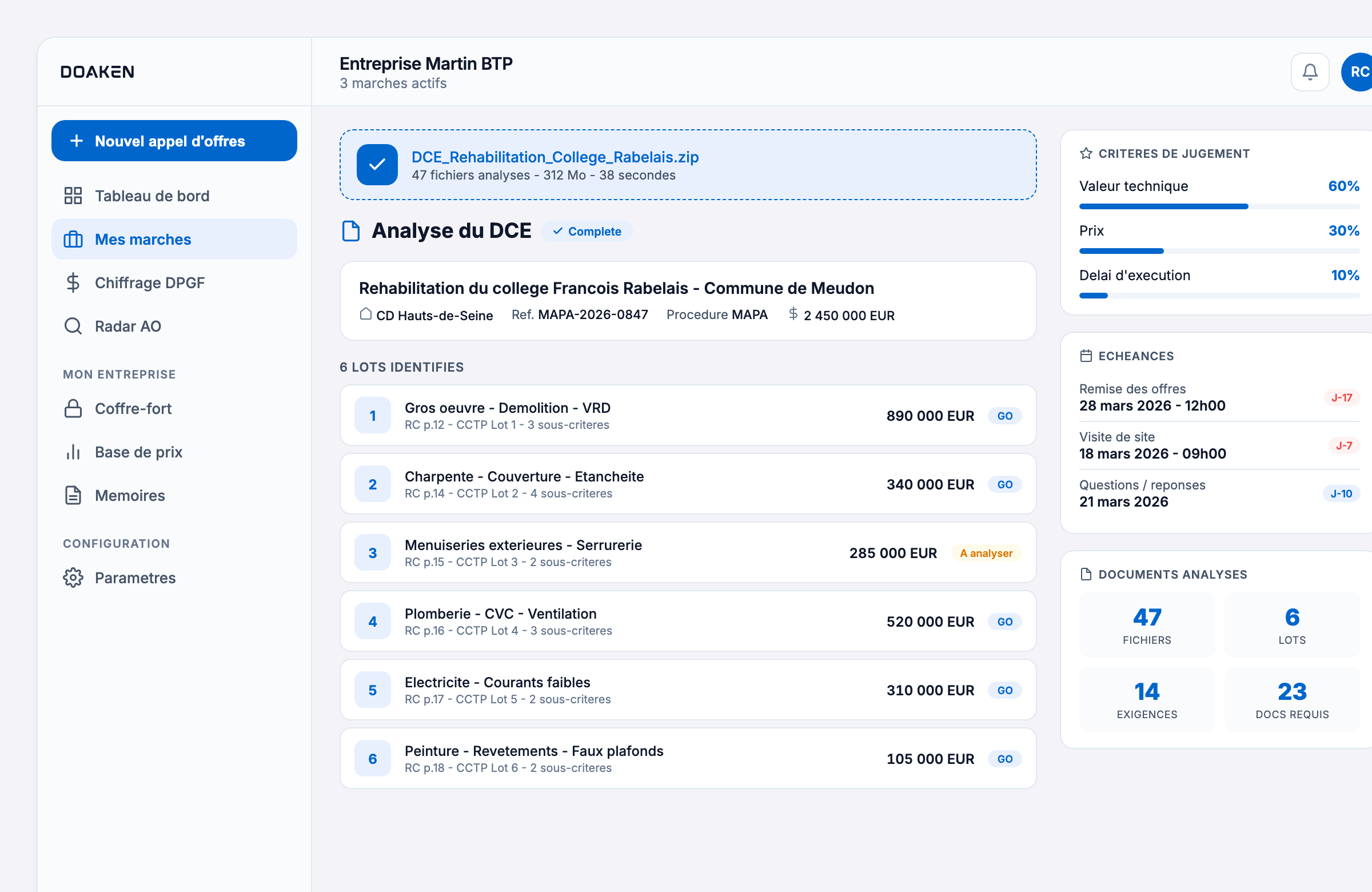Click the Radar AO magnifier icon
The width and height of the screenshot is (1372, 892).
tap(73, 326)
